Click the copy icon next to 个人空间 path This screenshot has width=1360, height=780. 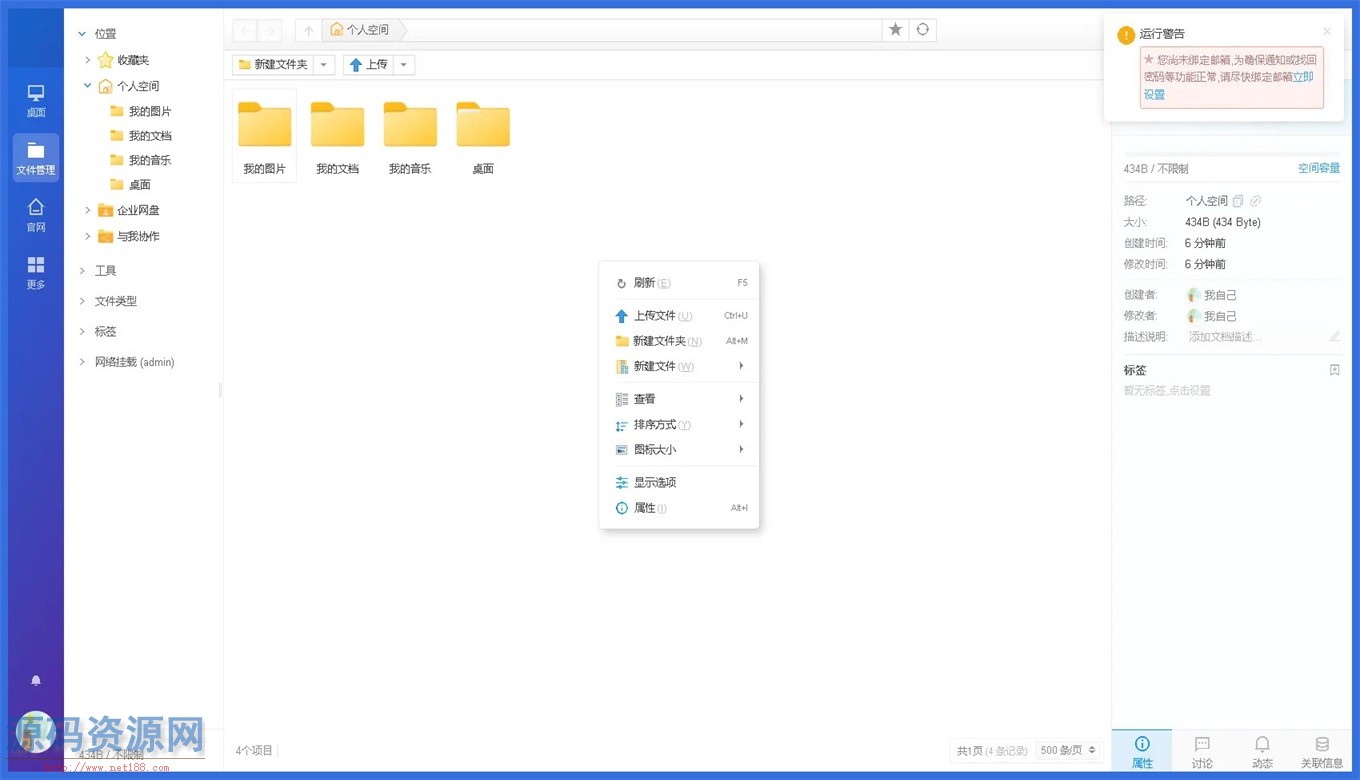coord(1237,200)
